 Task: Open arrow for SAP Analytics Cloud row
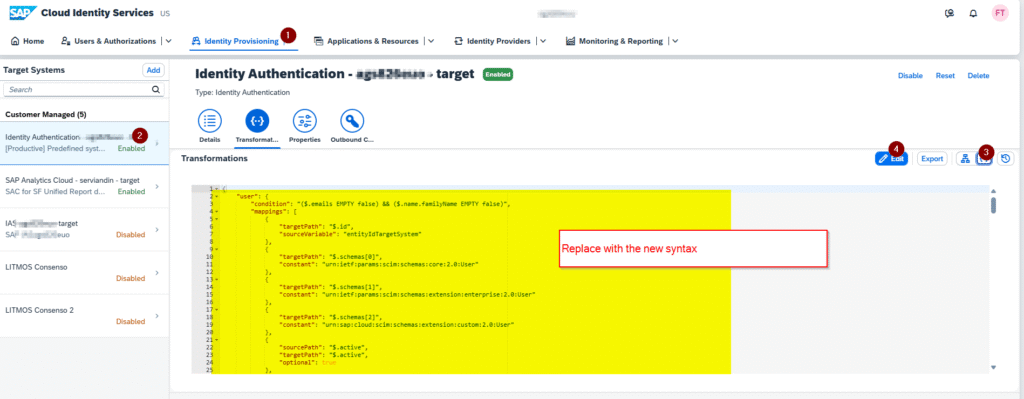tap(157, 186)
